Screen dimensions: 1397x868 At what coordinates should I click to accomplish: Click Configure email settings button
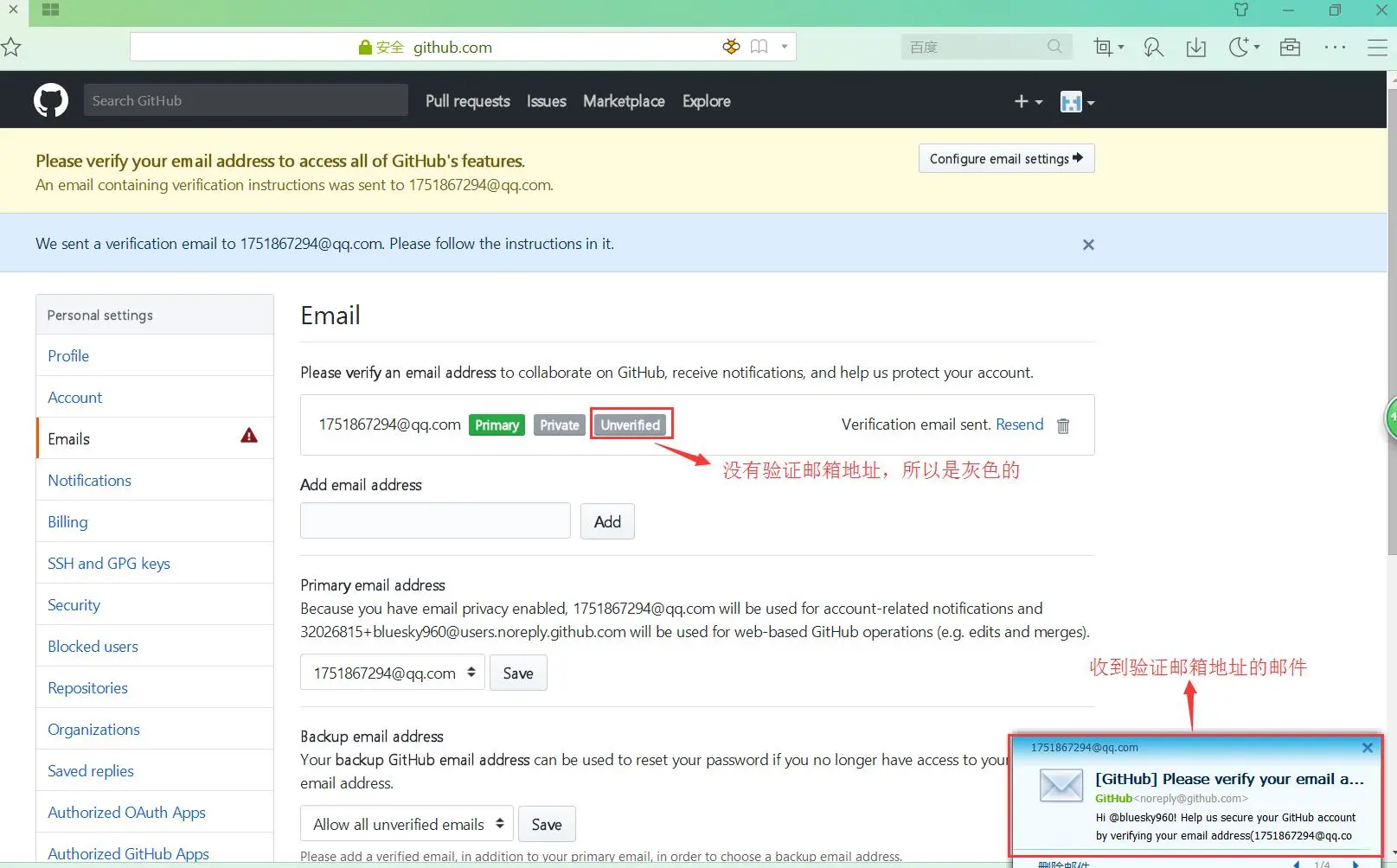click(x=1006, y=158)
